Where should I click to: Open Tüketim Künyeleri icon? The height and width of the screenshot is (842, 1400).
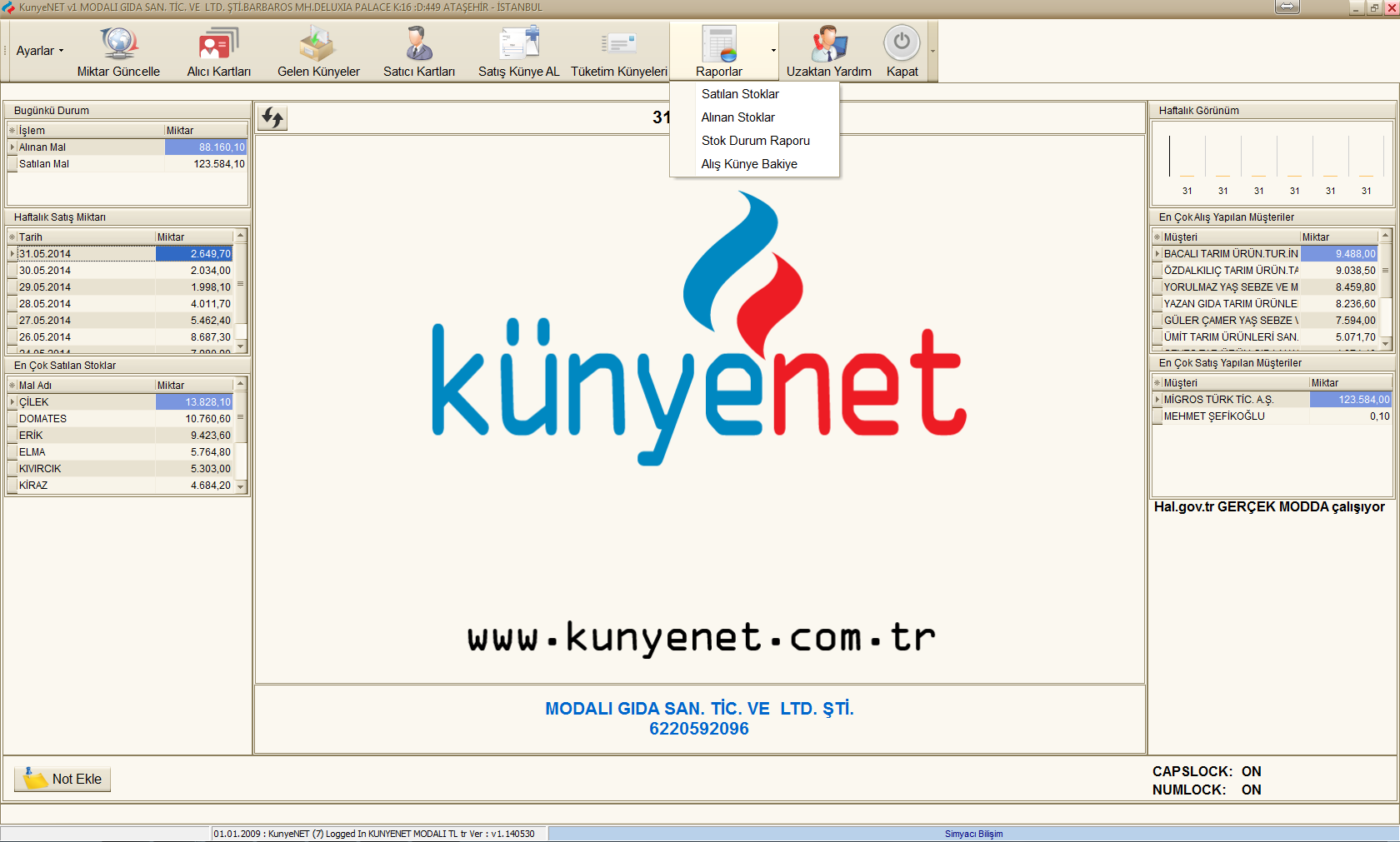(x=619, y=43)
